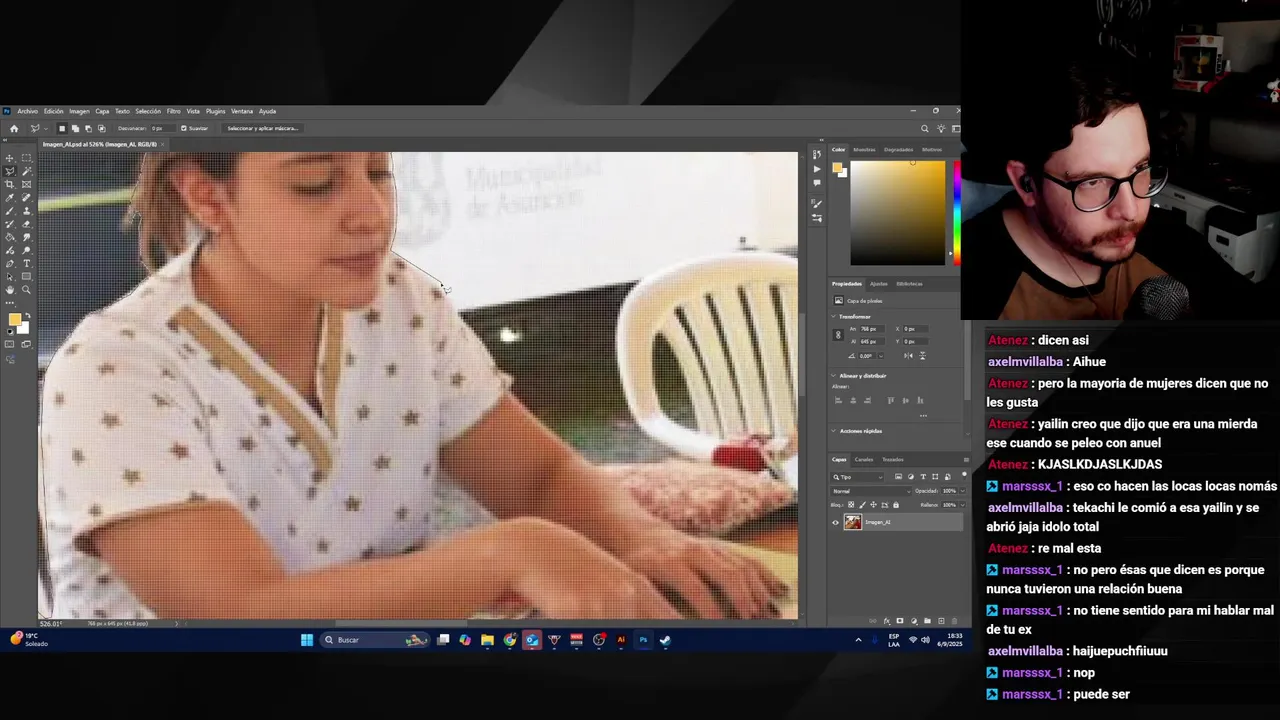Screen dimensions: 1280x720
Task: Select the Crop tool
Action: pos(10,184)
